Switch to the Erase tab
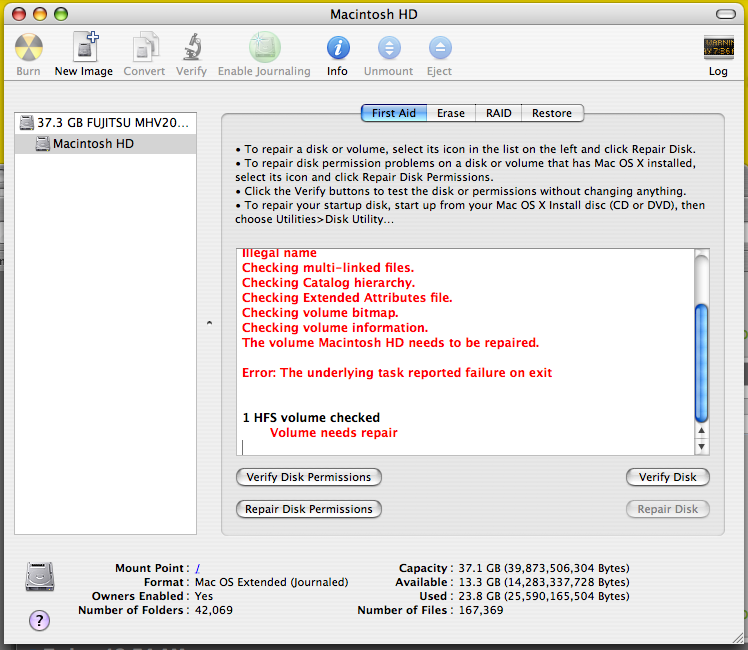This screenshot has width=748, height=650. coord(451,113)
